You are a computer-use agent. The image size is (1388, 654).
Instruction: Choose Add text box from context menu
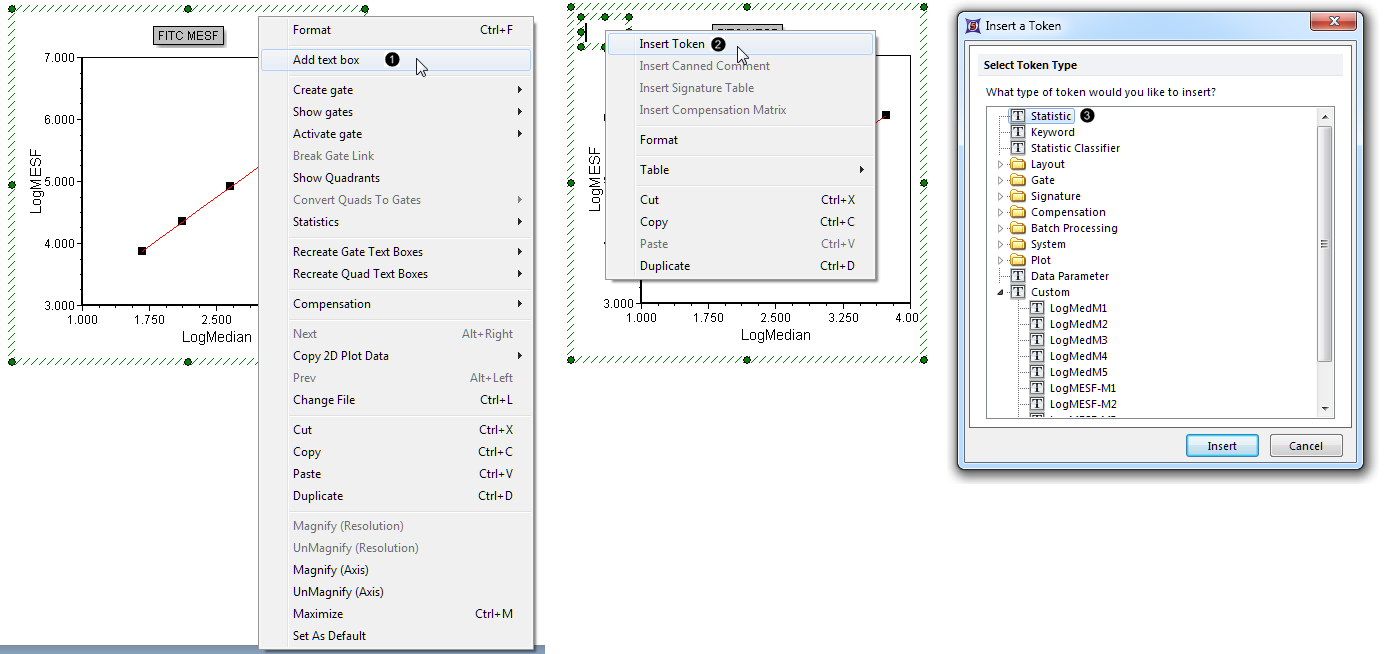(326, 60)
